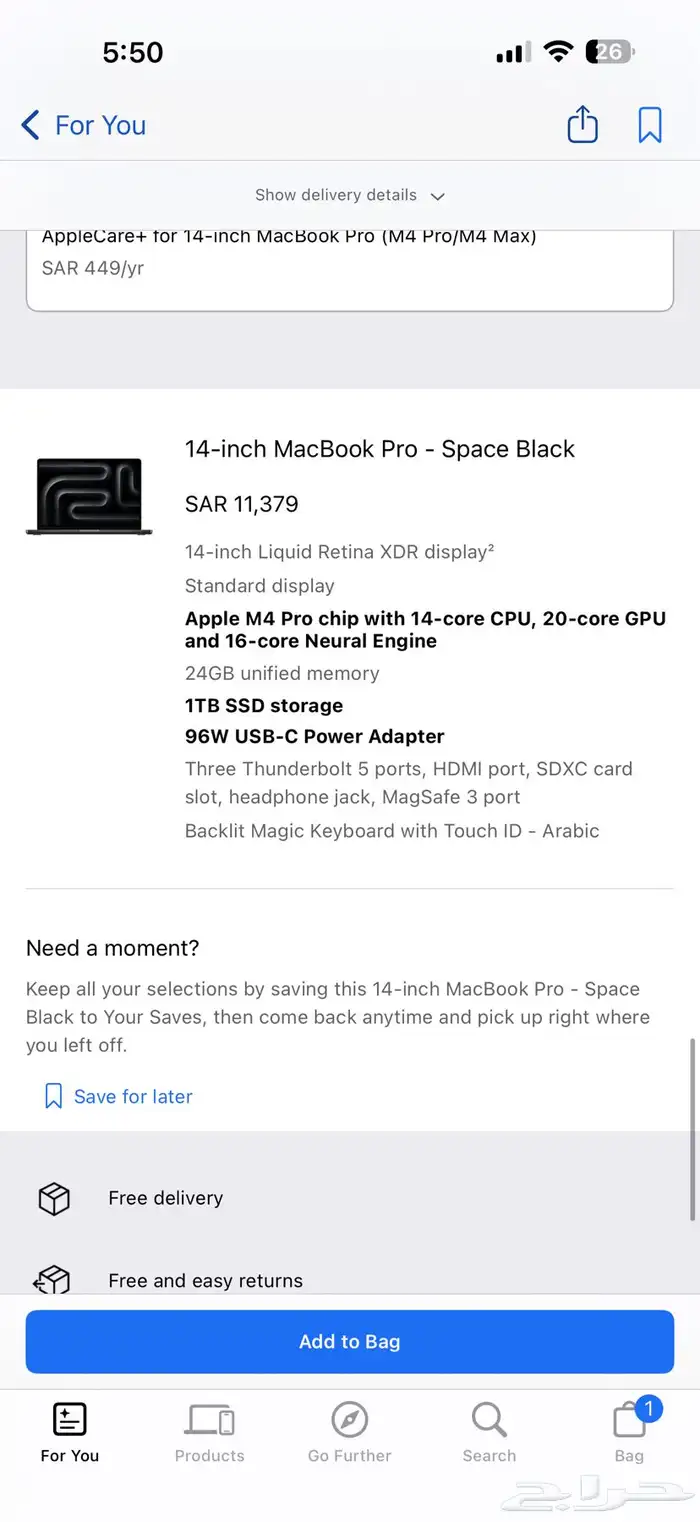Screen dimensions: 700x1522
Task: Tap the 14-inch MacBook Pro - Space Black title
Action: 380,449
